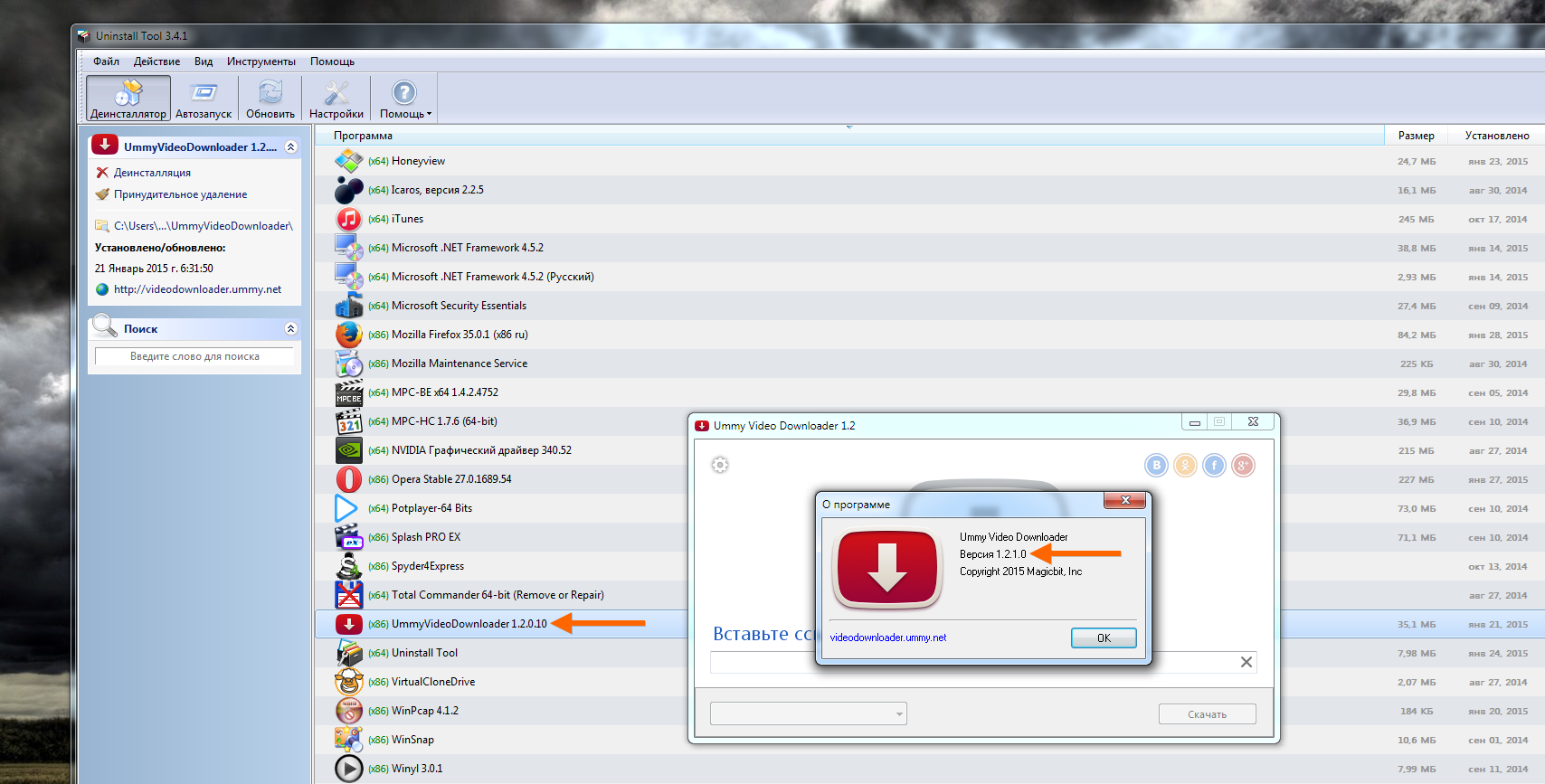The height and width of the screenshot is (784, 1545).
Task: Select the MPC-BE x64 icon
Action: [x=348, y=392]
